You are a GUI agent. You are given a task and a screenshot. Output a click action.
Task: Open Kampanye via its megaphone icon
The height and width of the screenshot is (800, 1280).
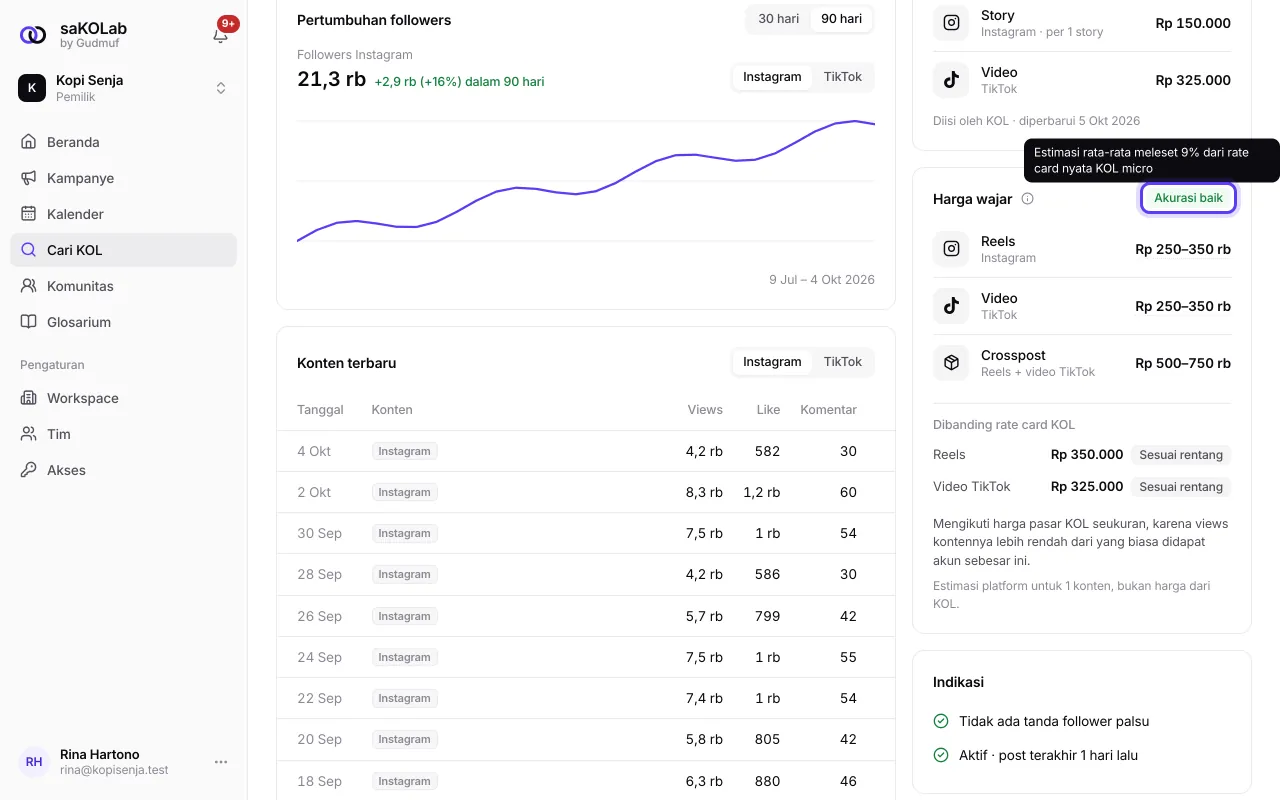click(x=28, y=178)
